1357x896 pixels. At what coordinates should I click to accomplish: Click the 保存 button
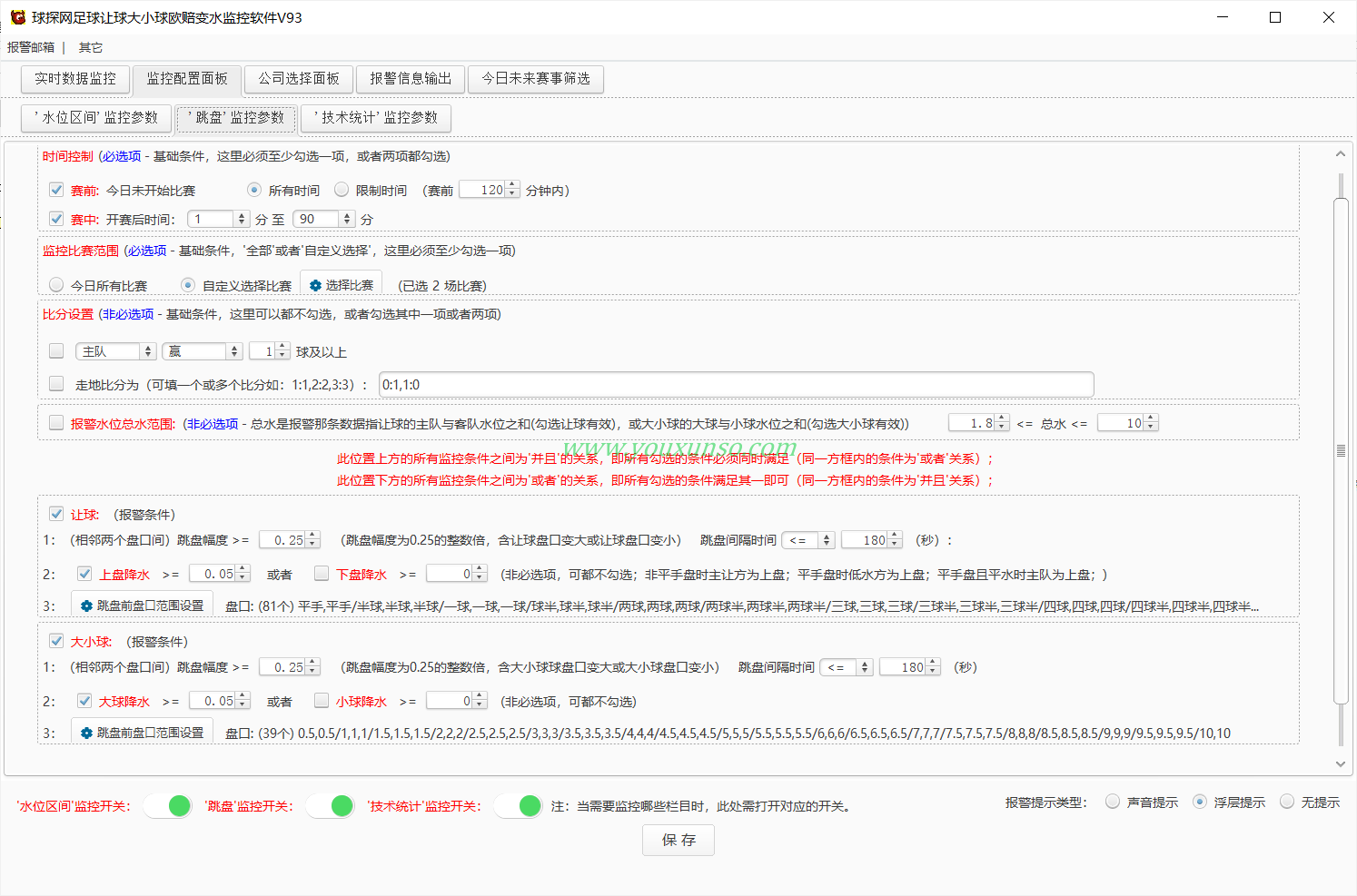678,840
